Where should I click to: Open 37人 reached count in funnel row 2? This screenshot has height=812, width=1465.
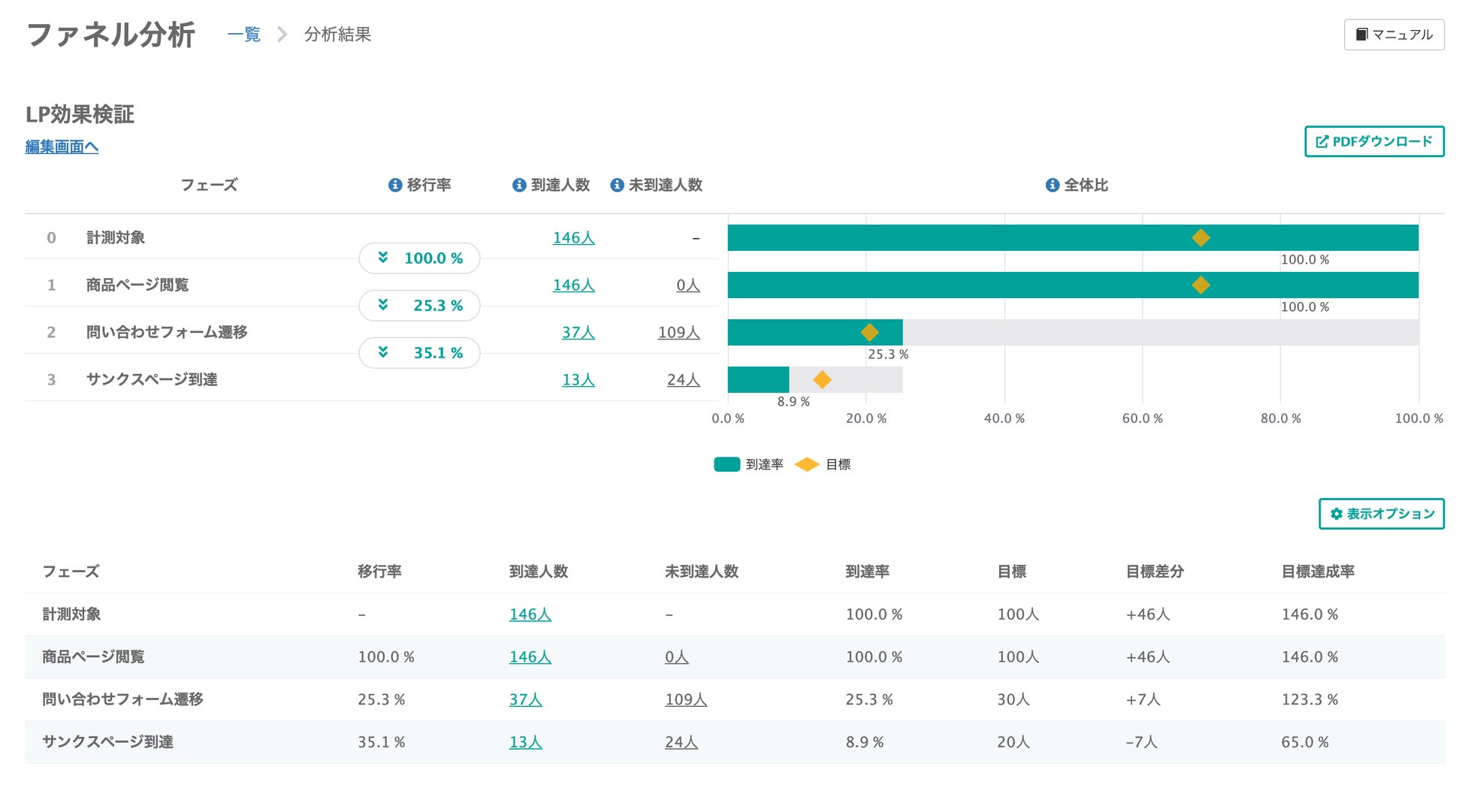coord(578,332)
